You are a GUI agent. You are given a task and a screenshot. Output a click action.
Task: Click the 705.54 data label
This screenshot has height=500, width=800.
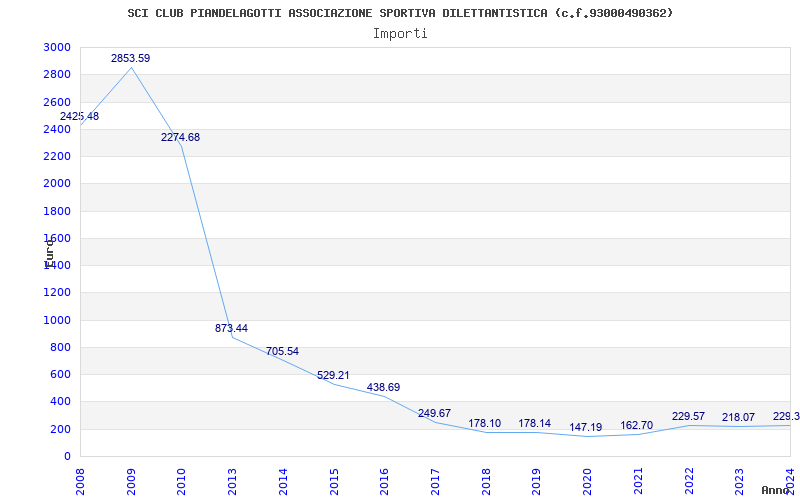tap(282, 352)
